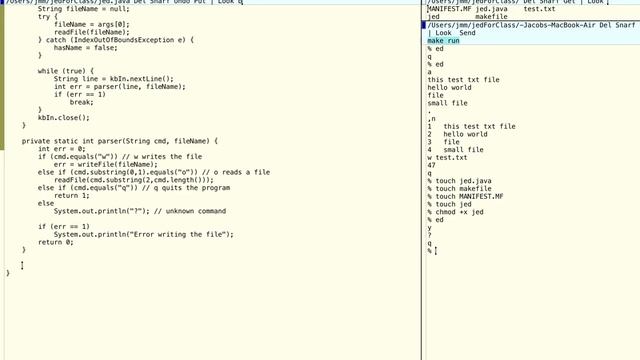Click the 'Error writing the file' println line
Viewport: 640px width, 360px height.
click(x=144, y=234)
